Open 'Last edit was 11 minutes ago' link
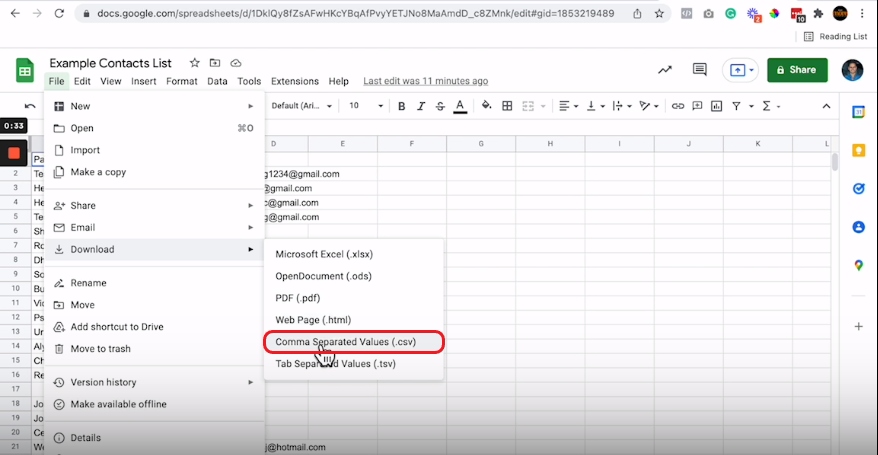This screenshot has width=878, height=455. (x=426, y=81)
